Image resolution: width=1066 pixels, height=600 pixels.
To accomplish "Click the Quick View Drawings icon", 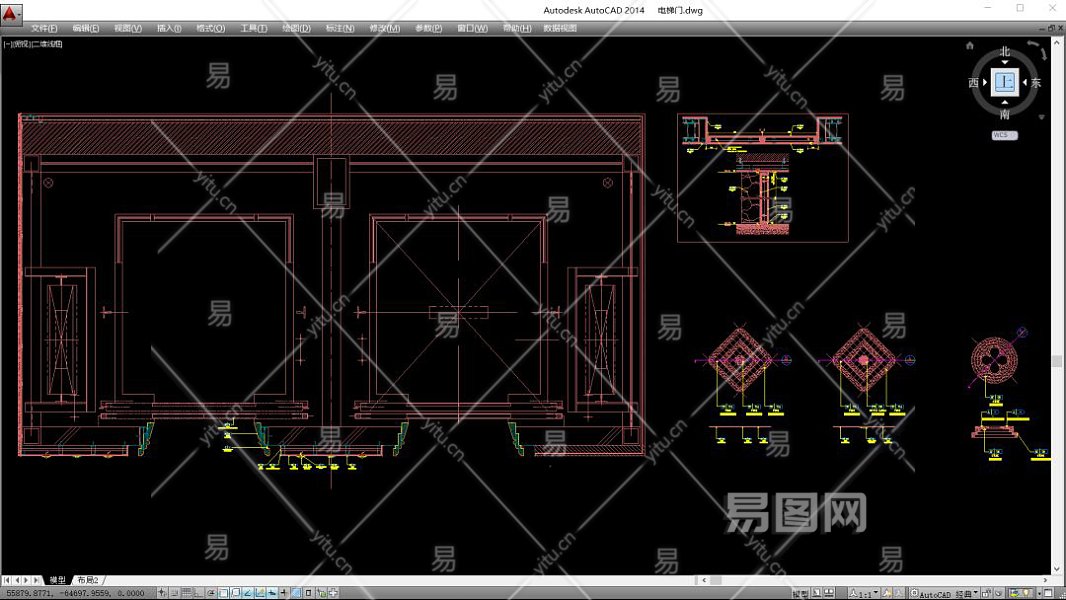I will [x=829, y=593].
